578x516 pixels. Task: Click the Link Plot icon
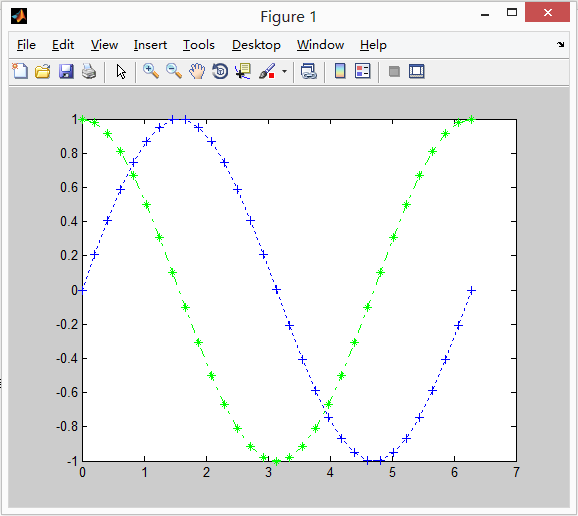tap(309, 71)
